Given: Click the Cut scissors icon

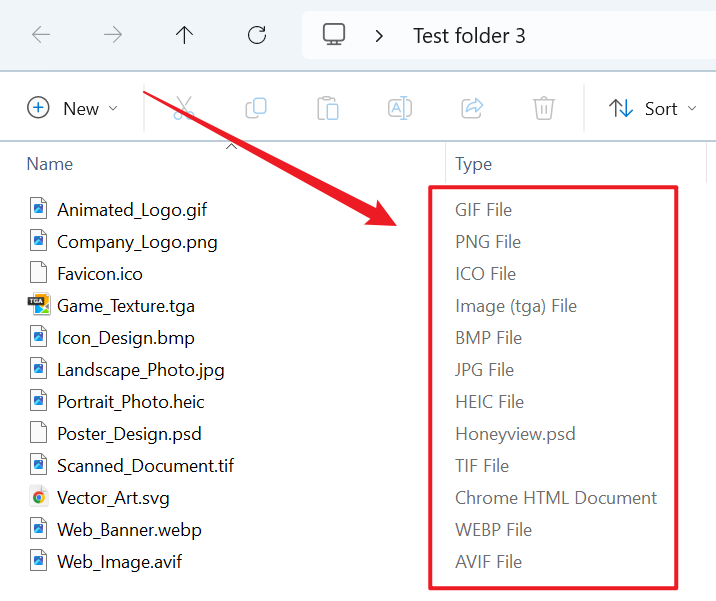Looking at the screenshot, I should tap(184, 108).
